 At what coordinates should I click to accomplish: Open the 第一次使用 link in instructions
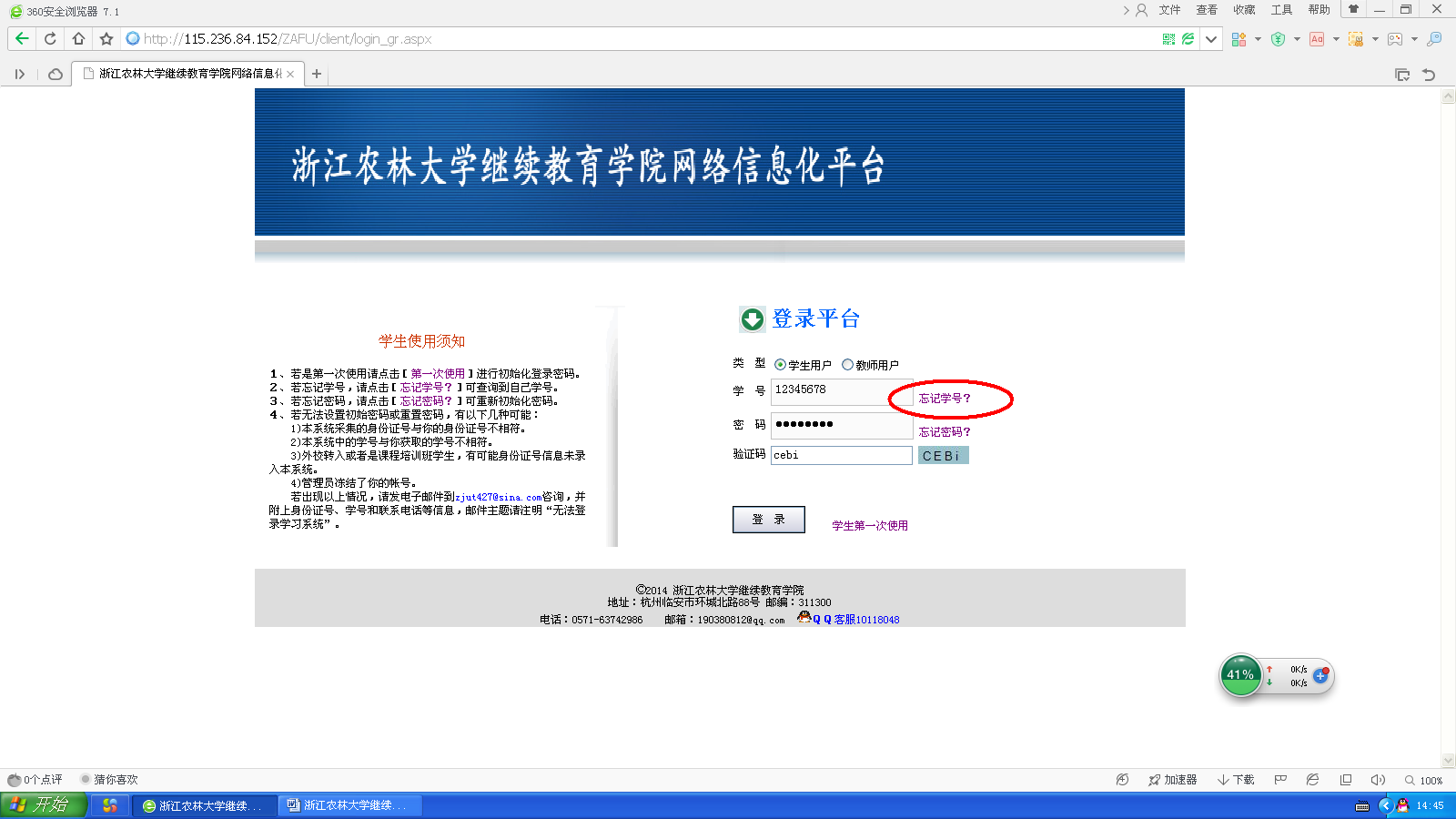coord(438,374)
